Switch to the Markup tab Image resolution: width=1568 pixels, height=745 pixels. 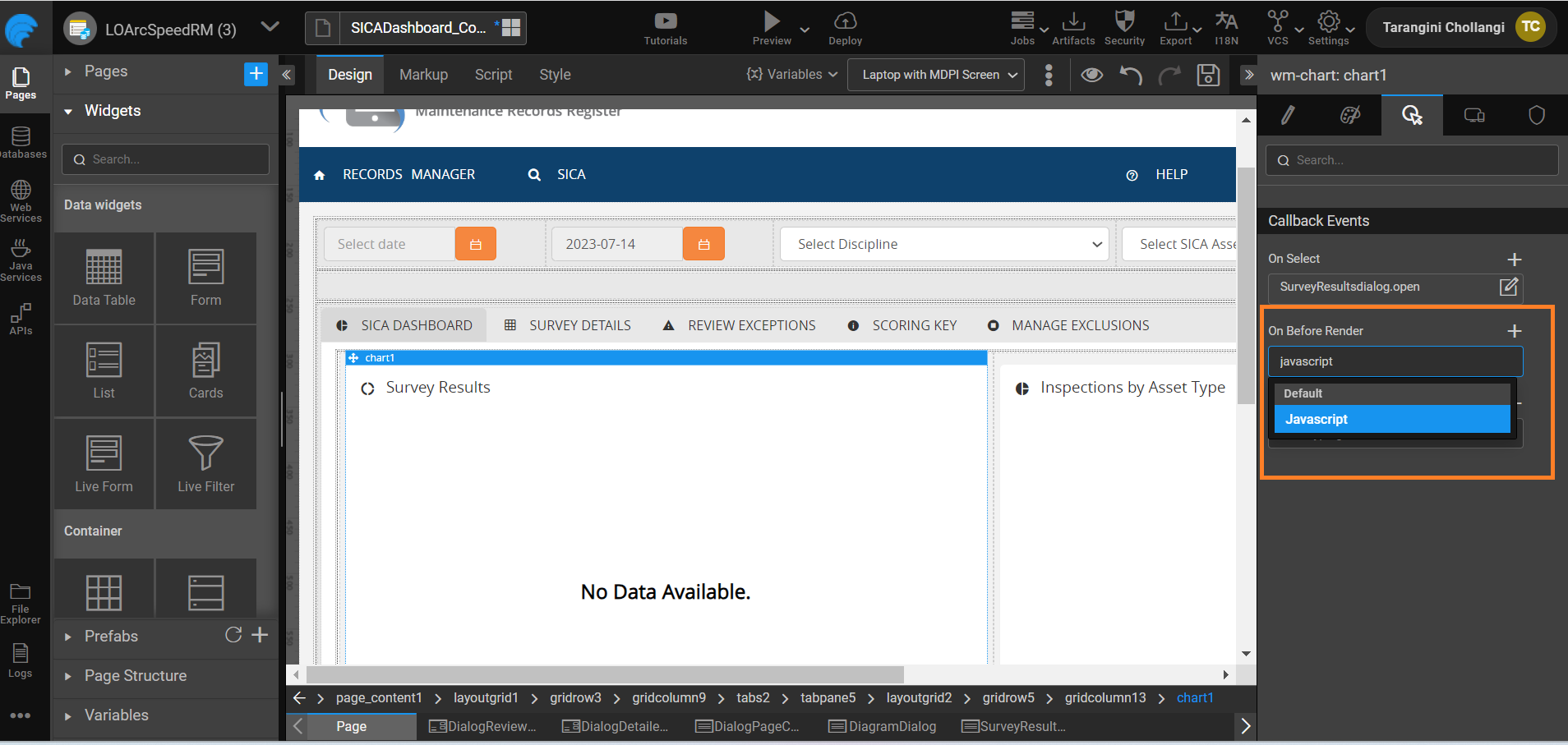(x=423, y=75)
